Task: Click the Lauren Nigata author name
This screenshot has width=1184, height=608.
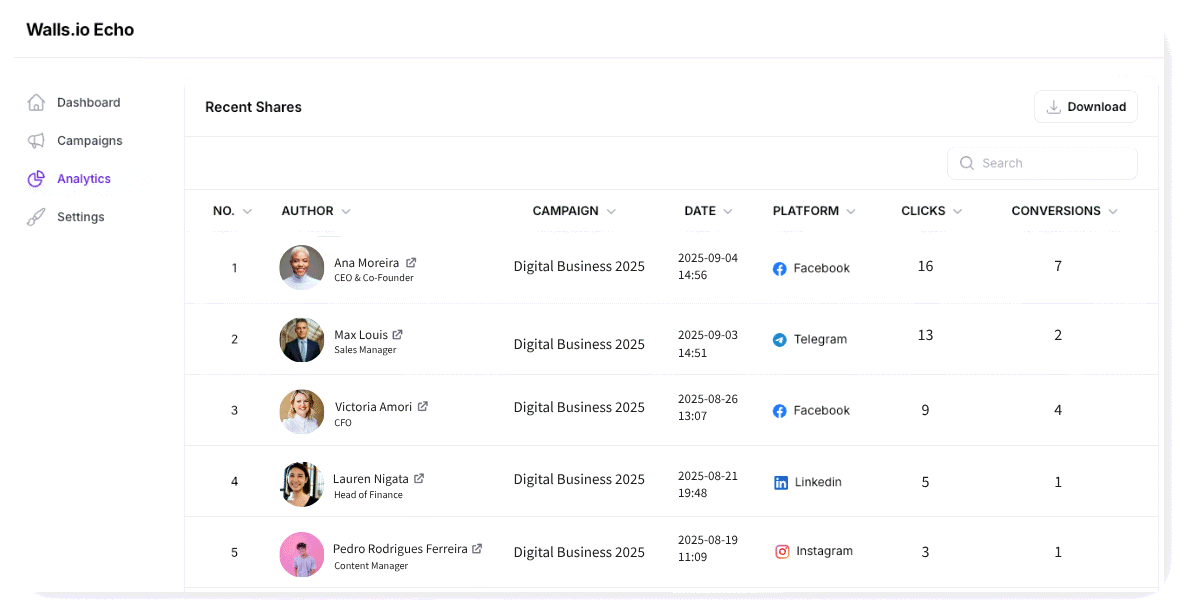Action: point(370,479)
